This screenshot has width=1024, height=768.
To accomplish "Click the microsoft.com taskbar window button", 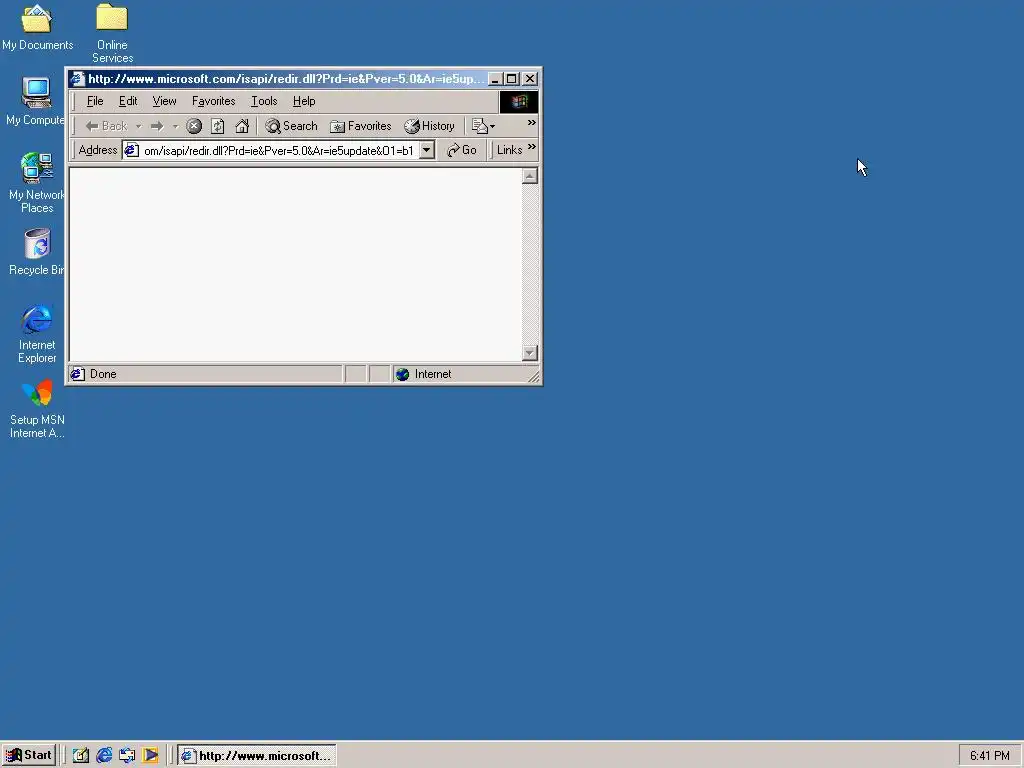I will coord(257,756).
